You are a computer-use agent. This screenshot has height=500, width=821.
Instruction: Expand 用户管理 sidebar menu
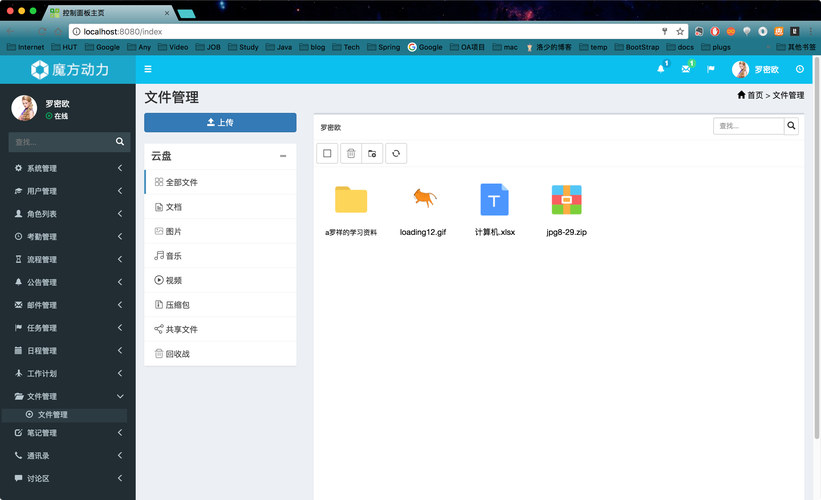click(x=68, y=191)
